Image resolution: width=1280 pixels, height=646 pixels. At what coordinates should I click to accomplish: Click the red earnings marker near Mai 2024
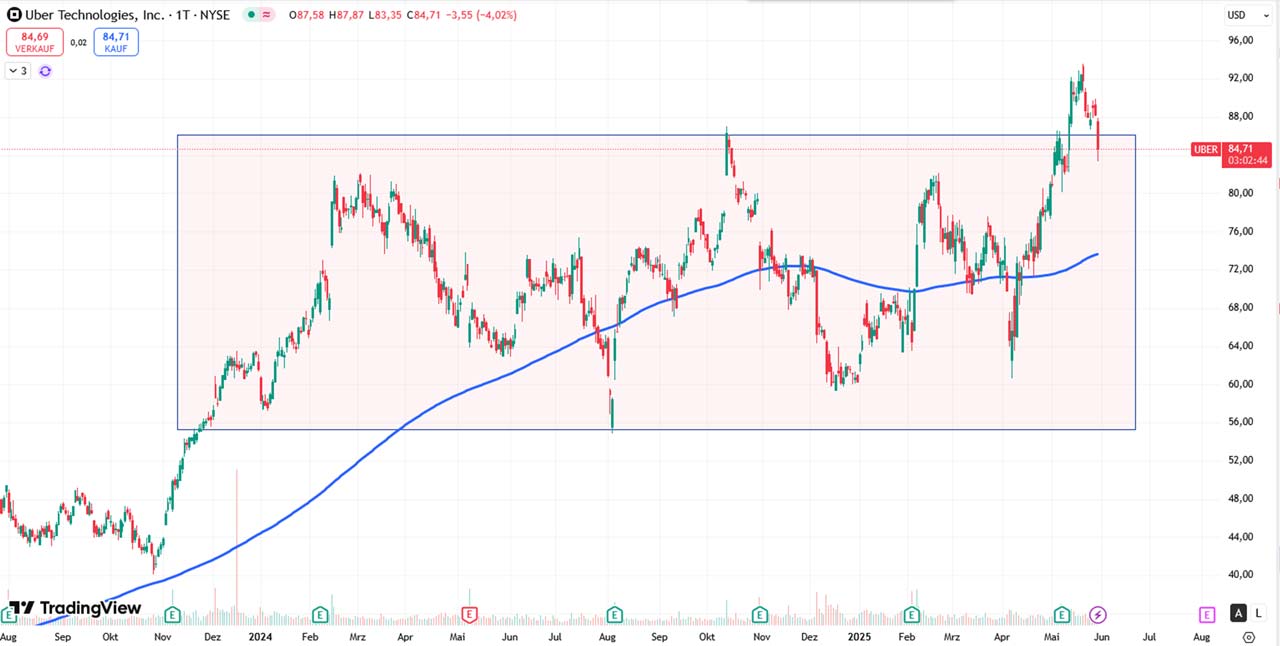point(467,614)
